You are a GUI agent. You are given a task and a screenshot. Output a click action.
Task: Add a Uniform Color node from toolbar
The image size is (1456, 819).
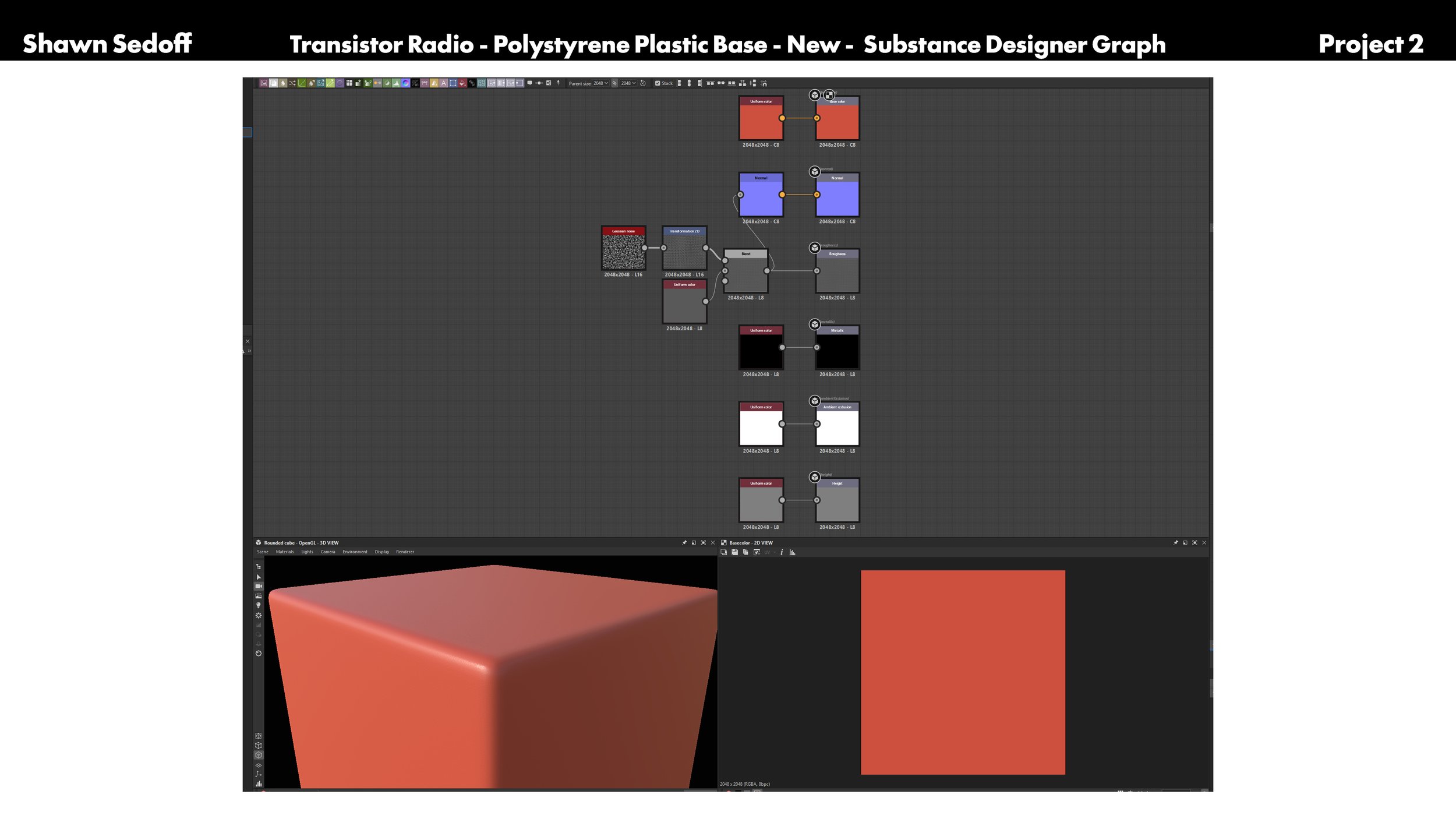(x=462, y=83)
